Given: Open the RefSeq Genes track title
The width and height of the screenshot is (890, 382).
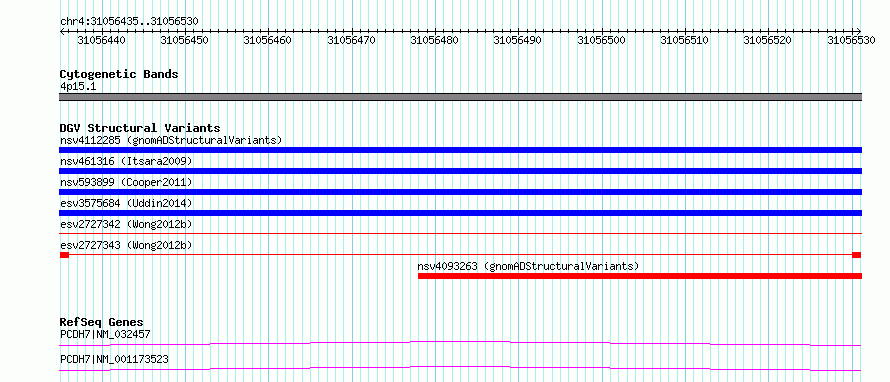Looking at the screenshot, I should 102,322.
